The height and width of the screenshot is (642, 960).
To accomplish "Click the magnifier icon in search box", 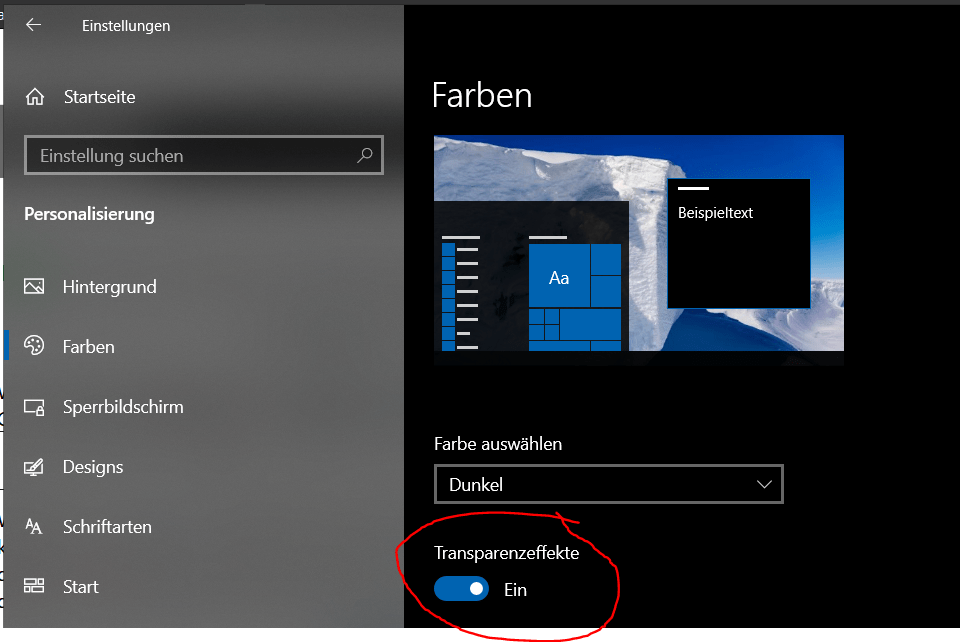I will (x=365, y=156).
